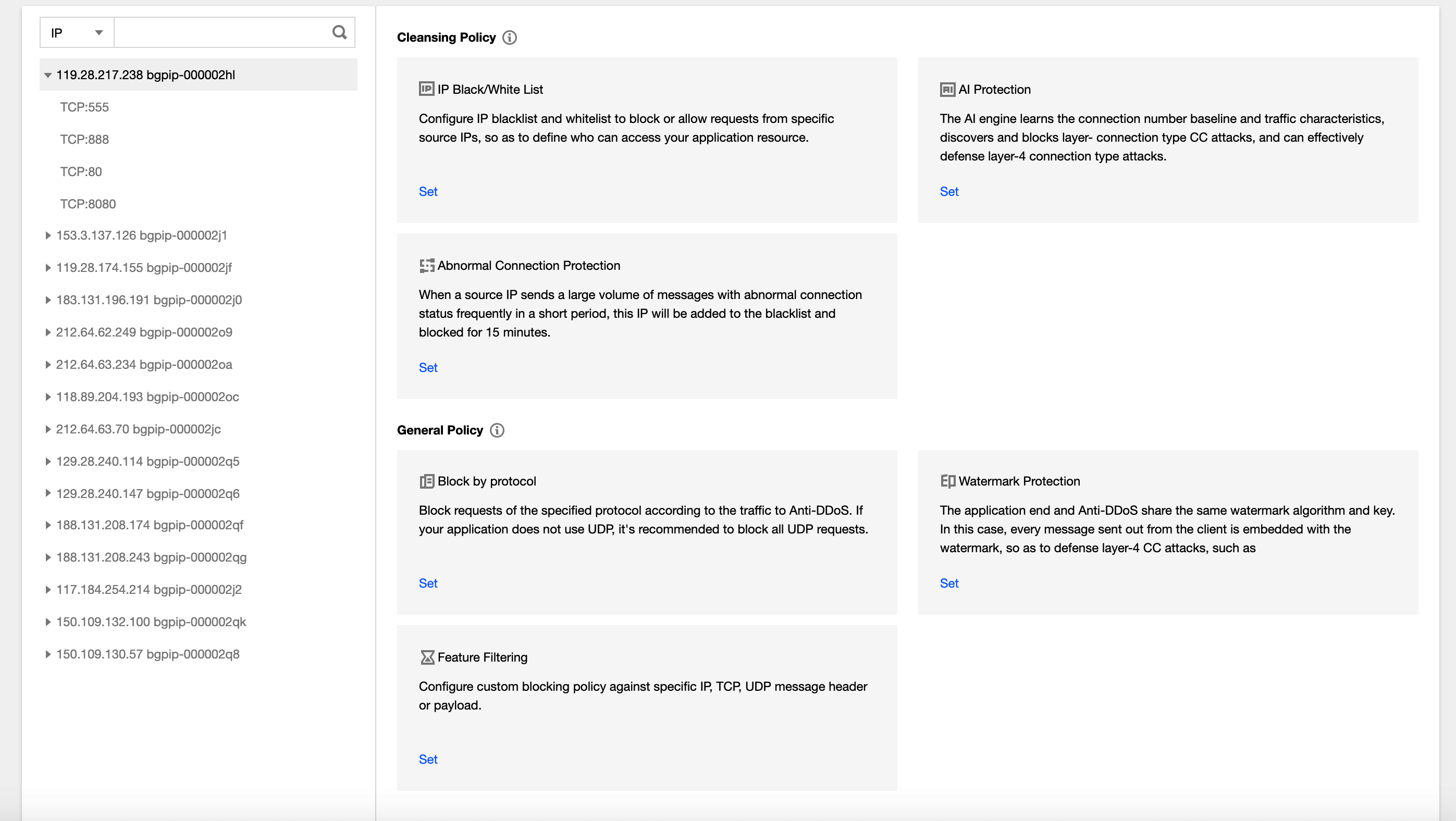Expand the 212.64.62.249 bgpip-000002o9 node

tap(48, 332)
